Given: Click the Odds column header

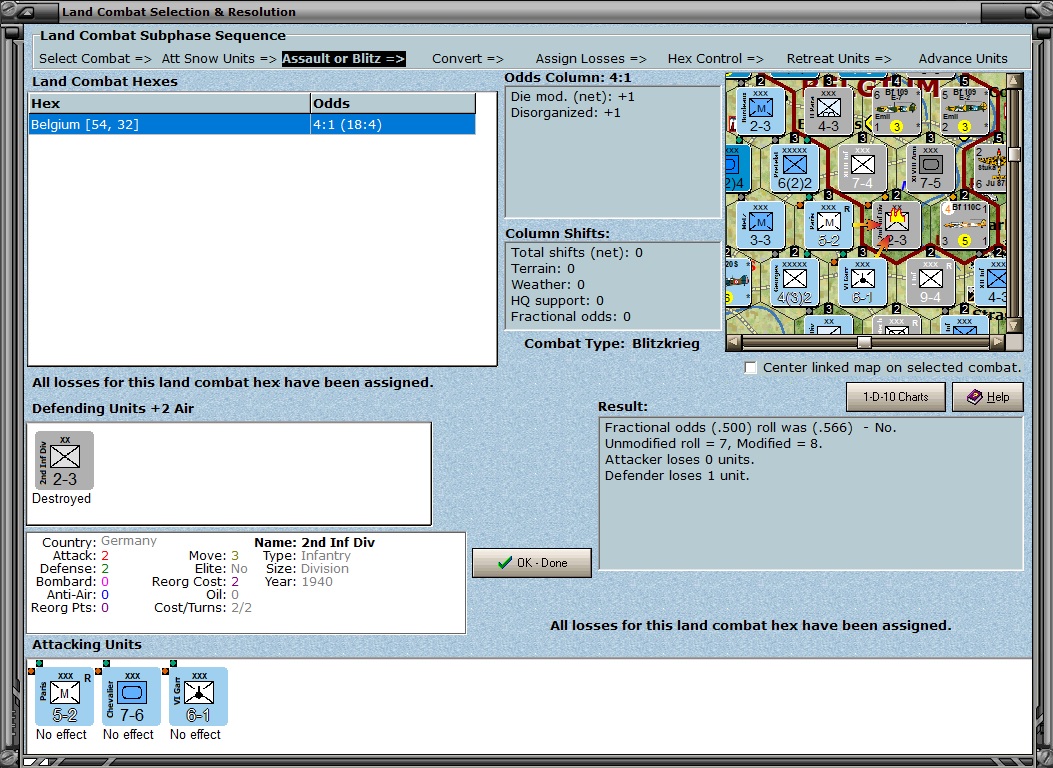Looking at the screenshot, I should [x=393, y=103].
